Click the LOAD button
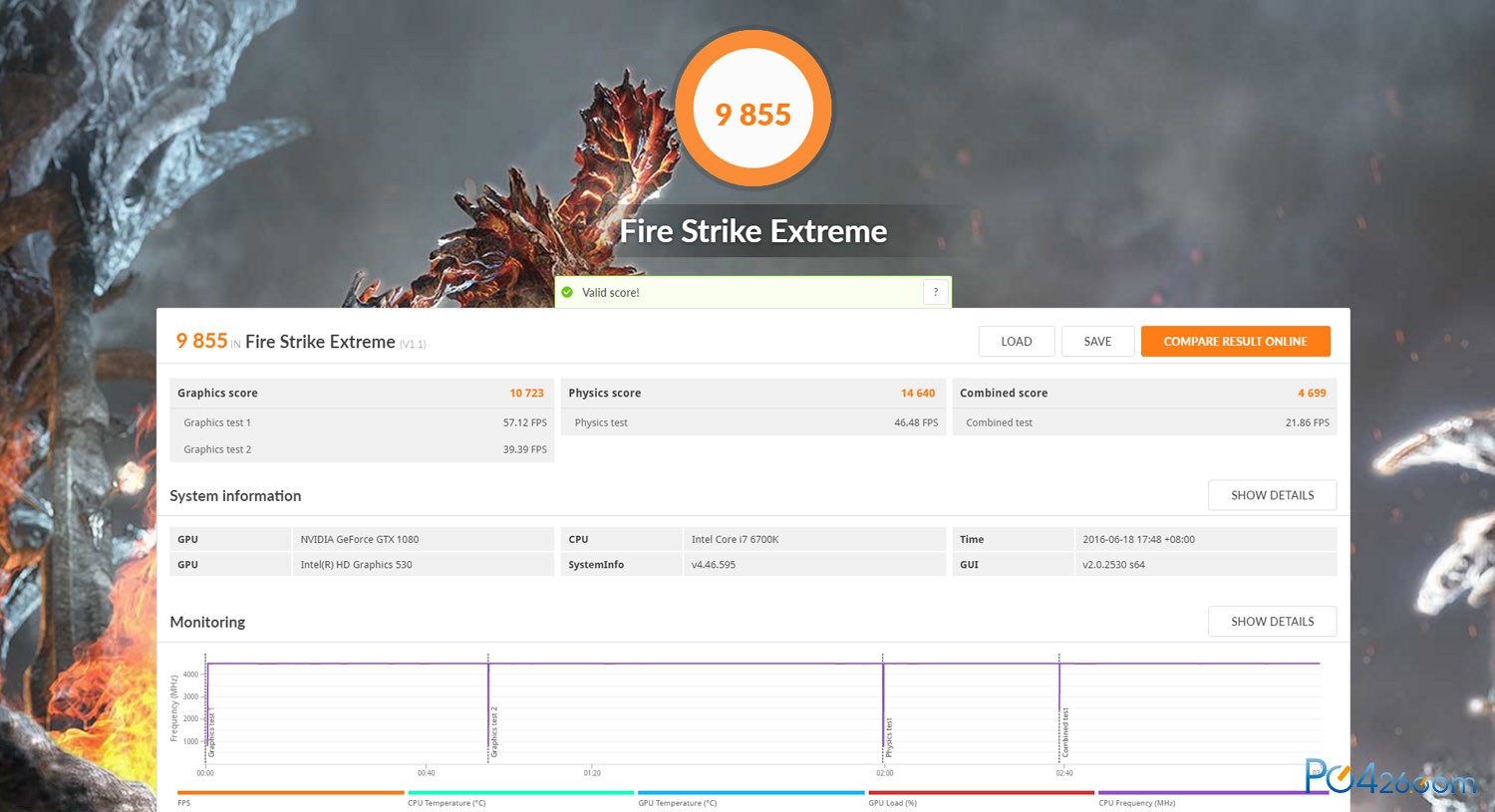The width and height of the screenshot is (1495, 812). point(1016,341)
